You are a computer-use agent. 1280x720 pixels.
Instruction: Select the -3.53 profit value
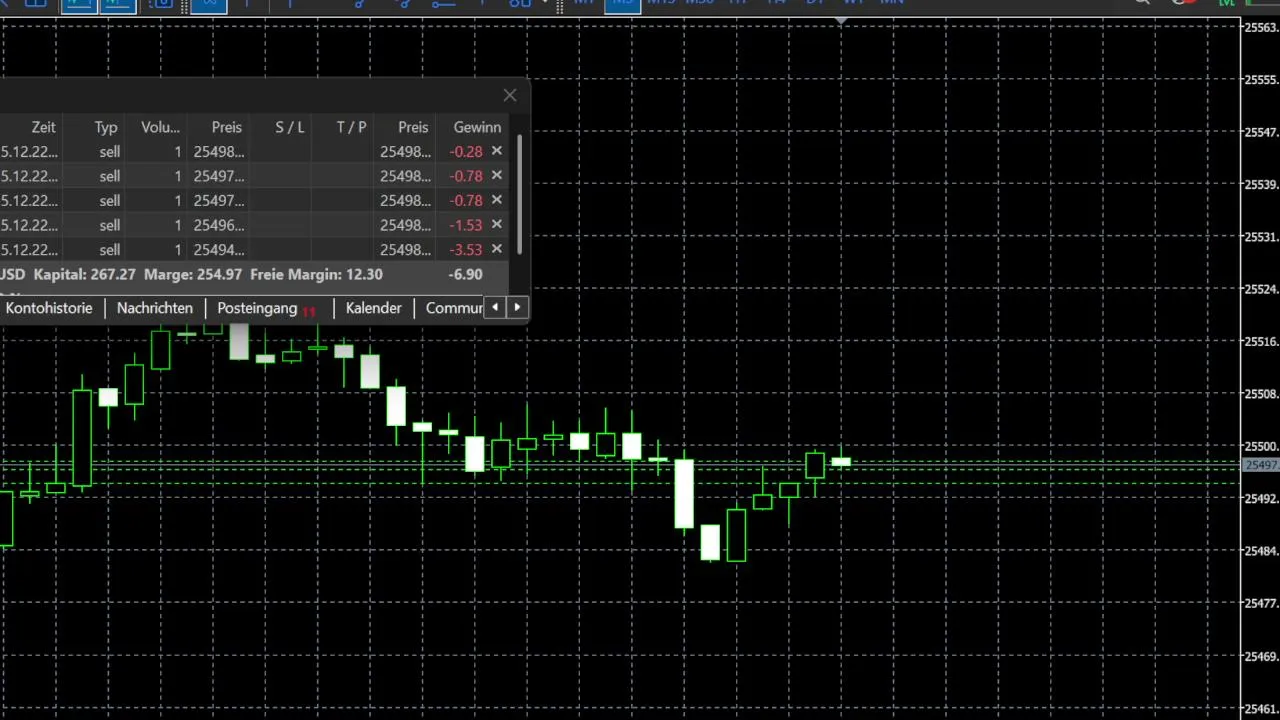coord(466,250)
